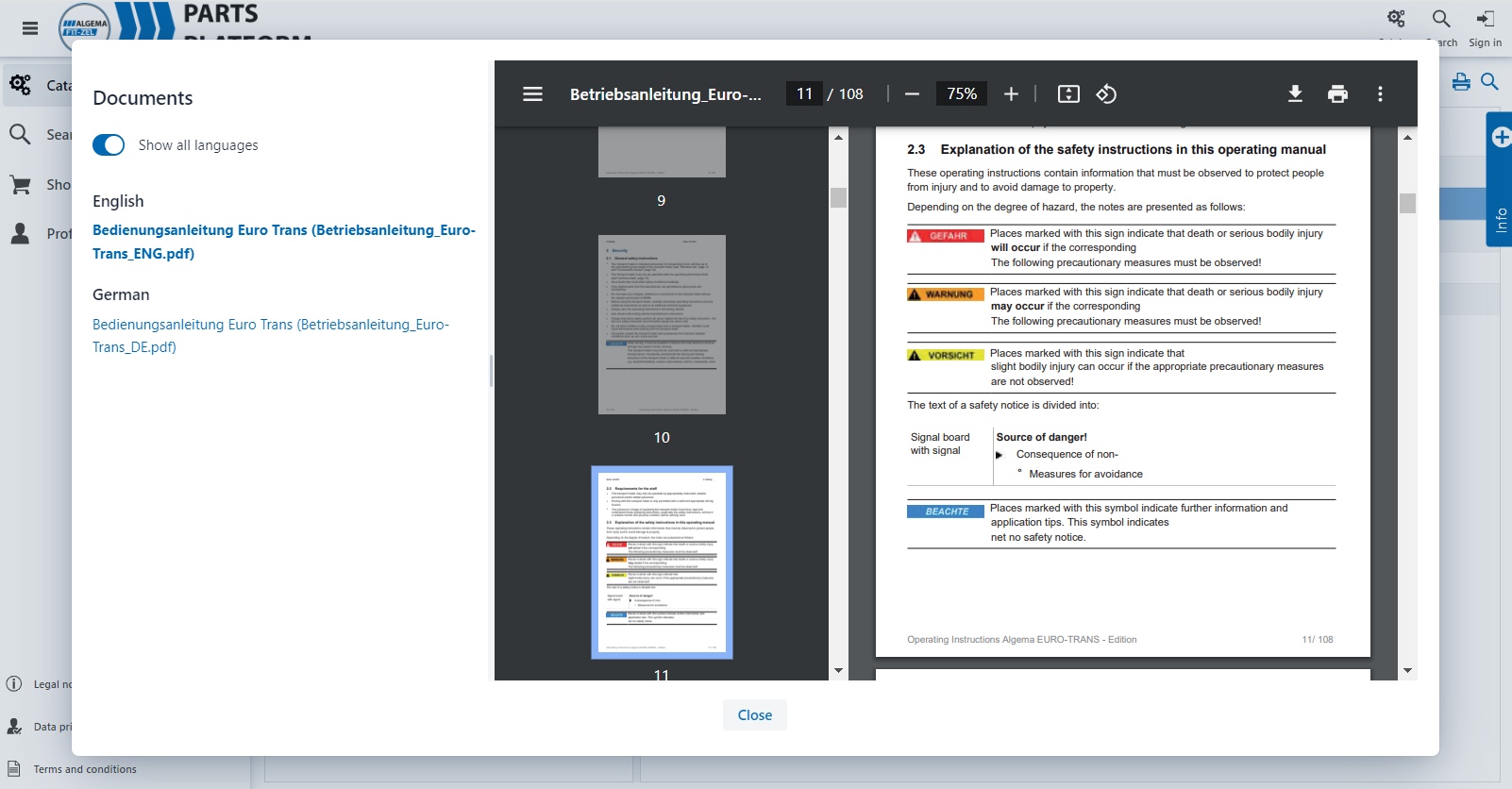Click document view scroll up arrow
1512x789 pixels.
pyautogui.click(x=1407, y=137)
